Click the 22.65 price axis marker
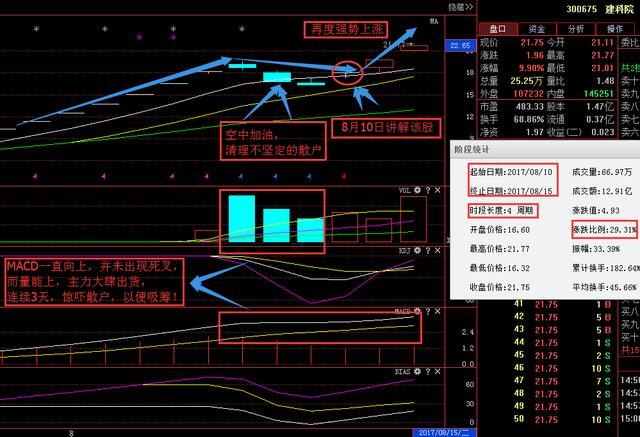This screenshot has height=437, width=640. pos(460,46)
